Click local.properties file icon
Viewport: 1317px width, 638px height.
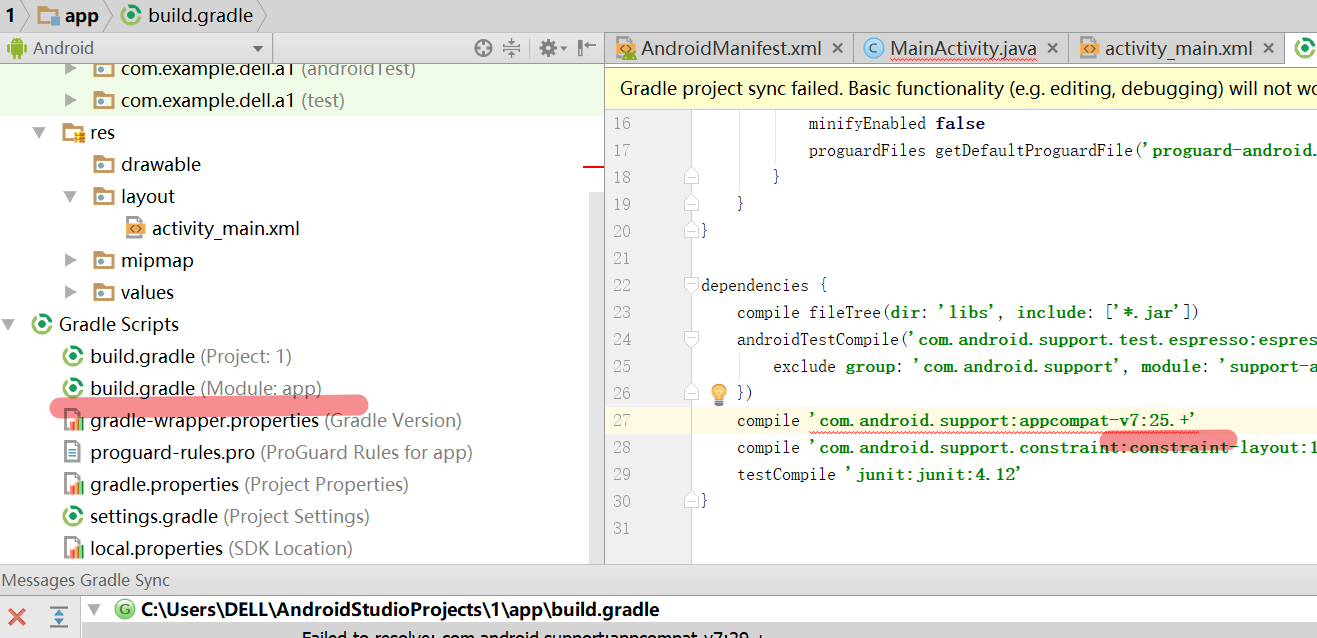[73, 548]
